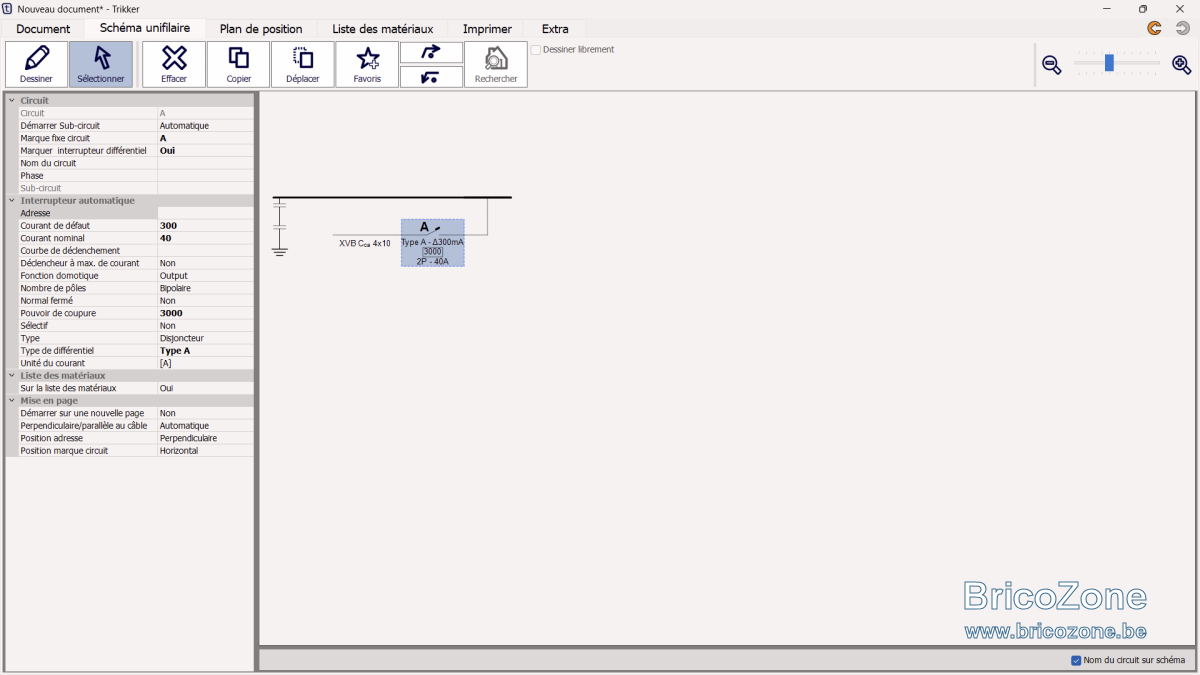Select the Dessiner pencil tool

(x=37, y=64)
